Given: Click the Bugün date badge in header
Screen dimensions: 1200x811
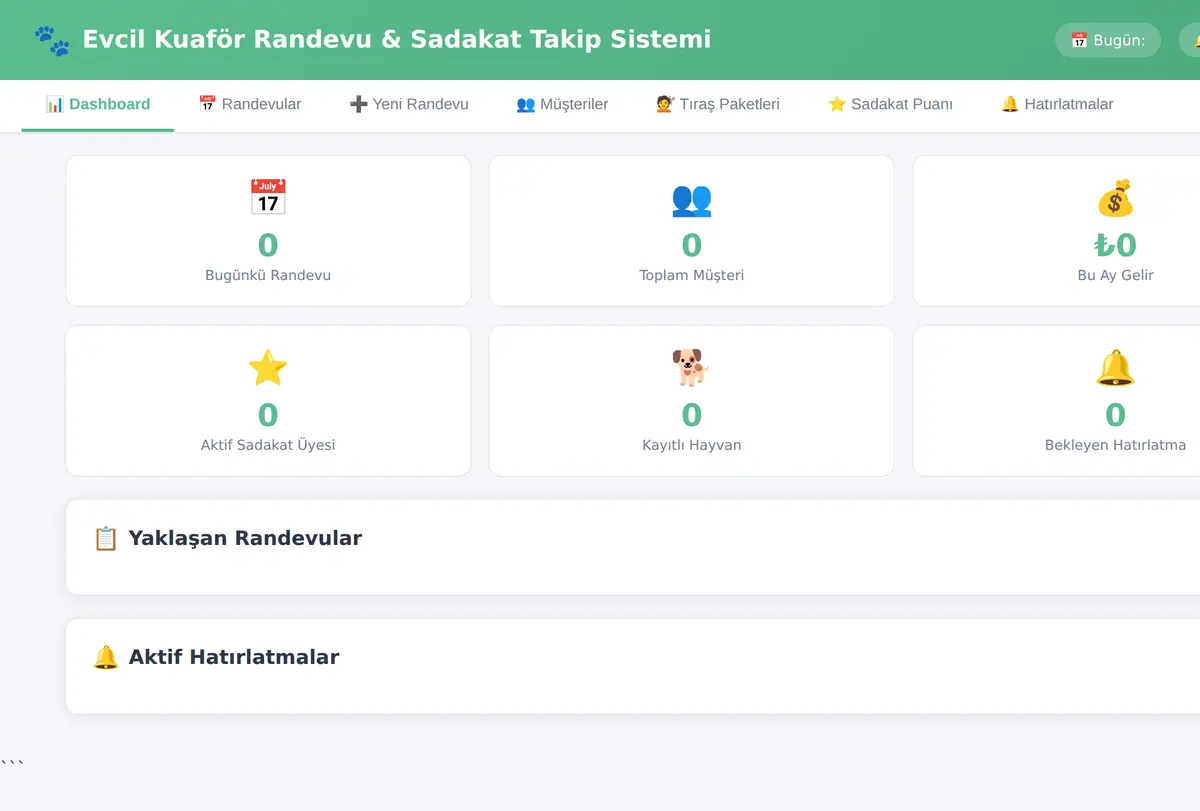Looking at the screenshot, I should [1108, 40].
